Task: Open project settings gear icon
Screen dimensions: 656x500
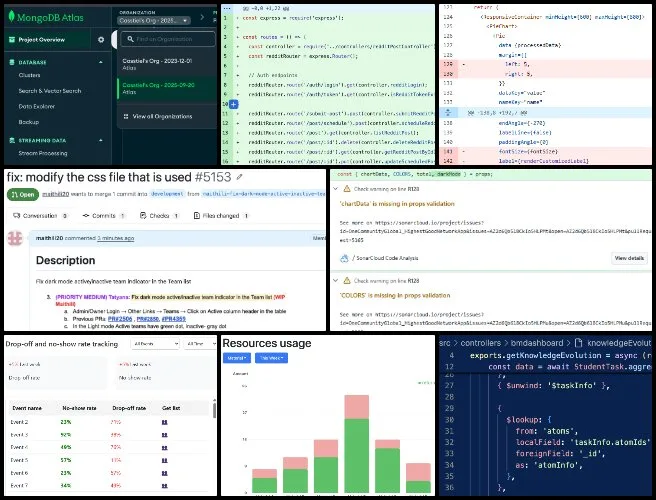Action: (x=100, y=39)
